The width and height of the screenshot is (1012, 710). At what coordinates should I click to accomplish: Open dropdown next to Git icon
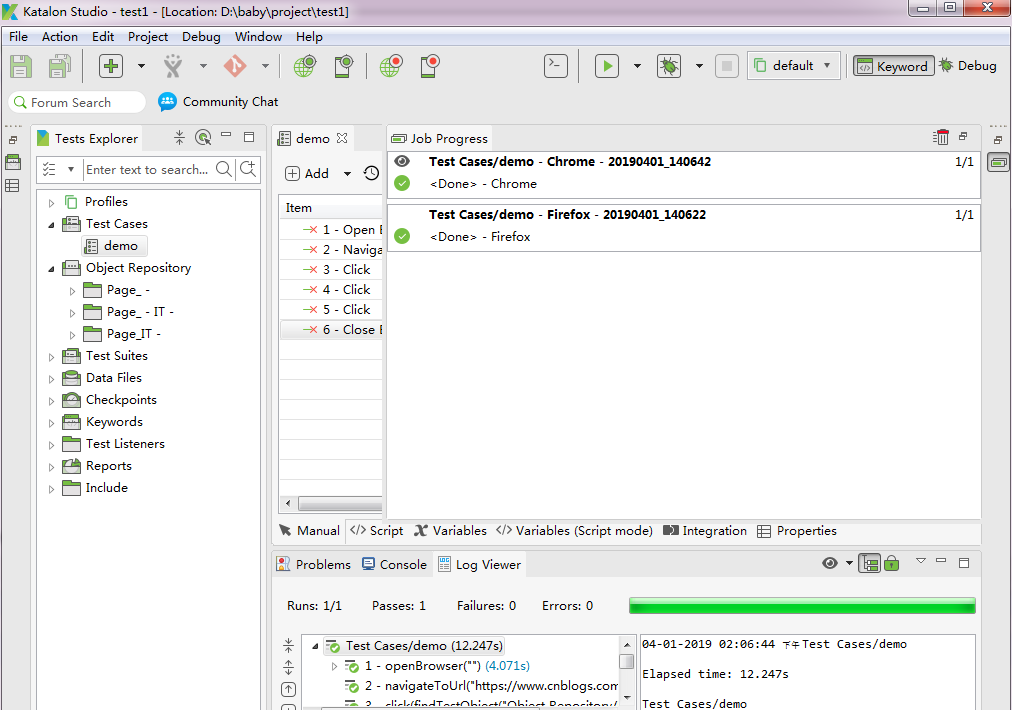click(265, 66)
